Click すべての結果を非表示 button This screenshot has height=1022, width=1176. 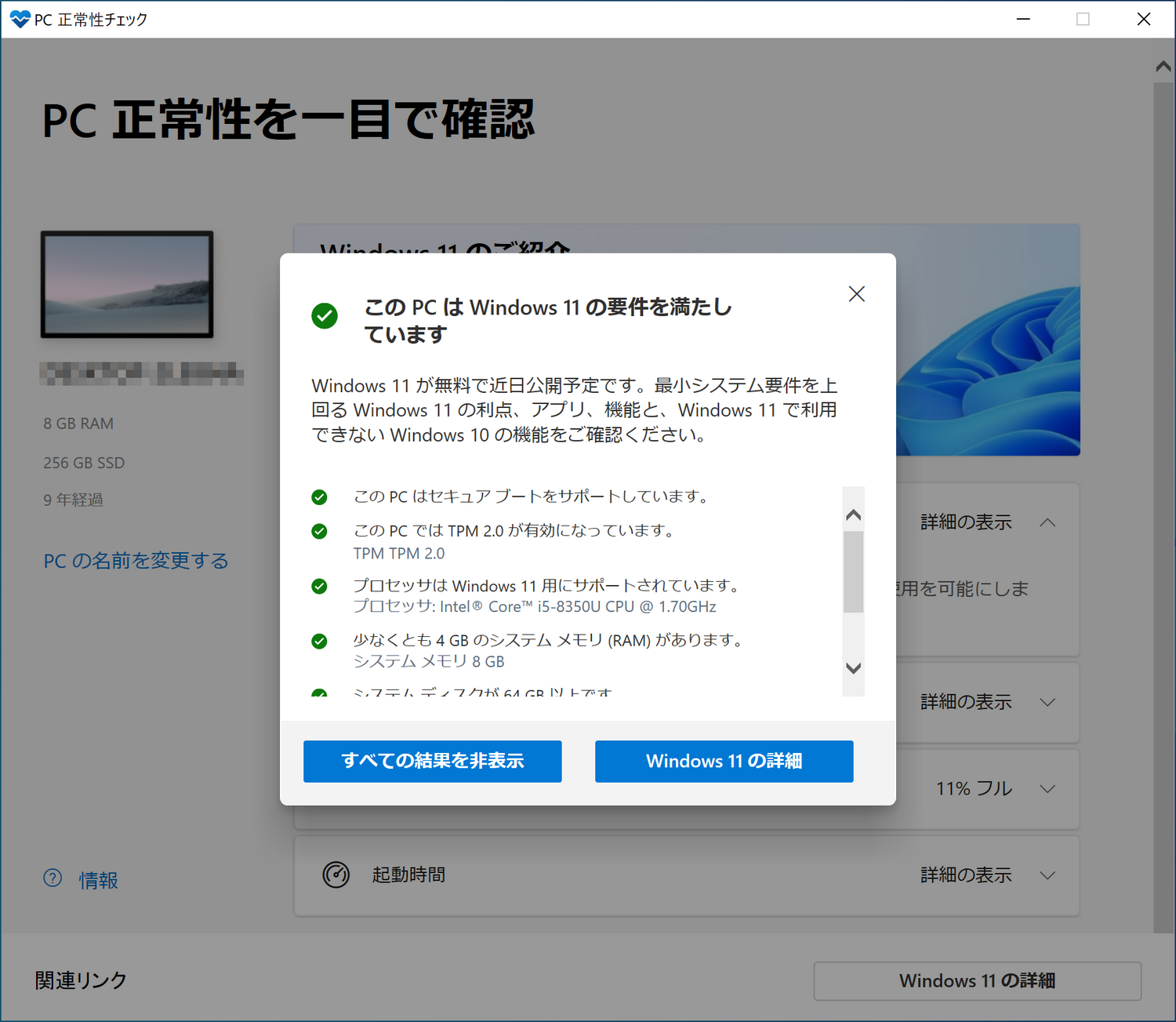[x=432, y=761]
